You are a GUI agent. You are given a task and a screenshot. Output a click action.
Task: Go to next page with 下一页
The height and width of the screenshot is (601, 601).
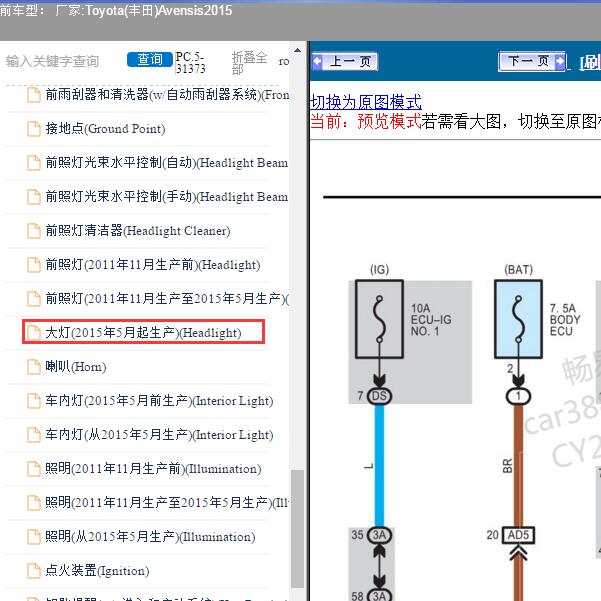coord(532,61)
